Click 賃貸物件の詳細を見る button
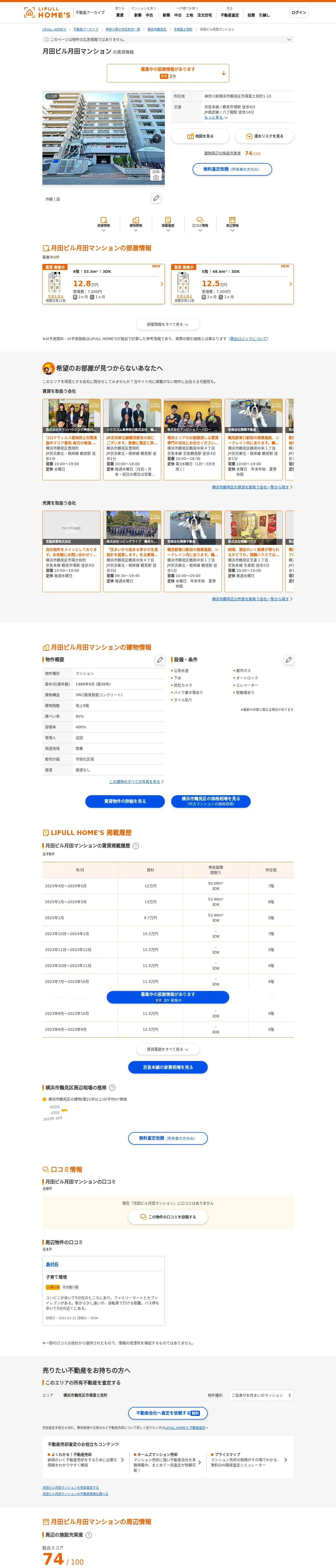The image size is (336, 1568). coord(125,801)
